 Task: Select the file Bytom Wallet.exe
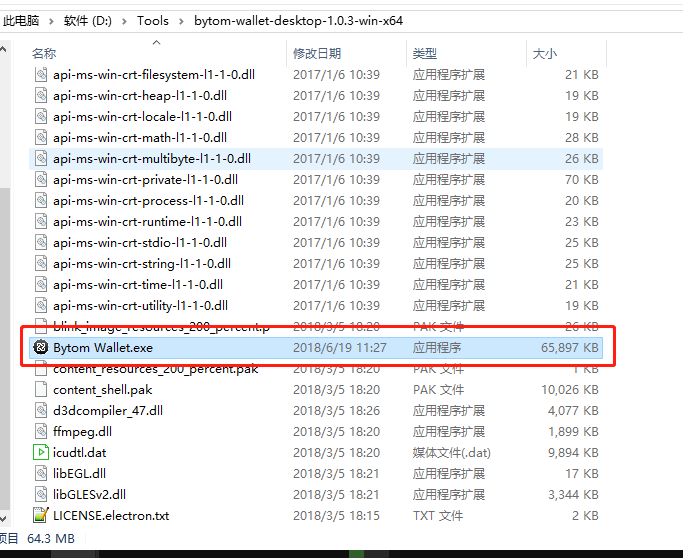[x=103, y=348]
